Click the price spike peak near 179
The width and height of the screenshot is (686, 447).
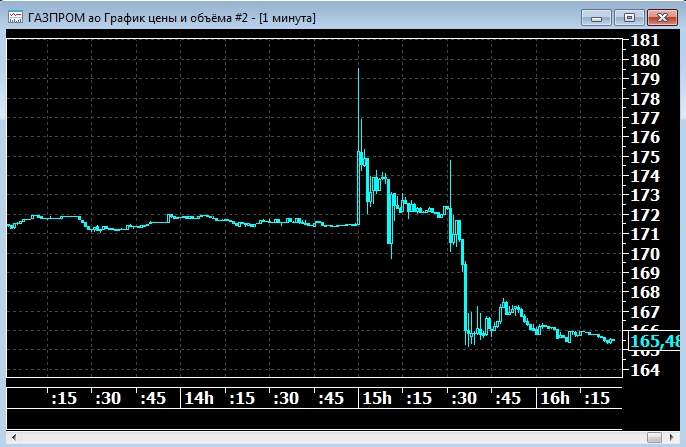[x=358, y=70]
